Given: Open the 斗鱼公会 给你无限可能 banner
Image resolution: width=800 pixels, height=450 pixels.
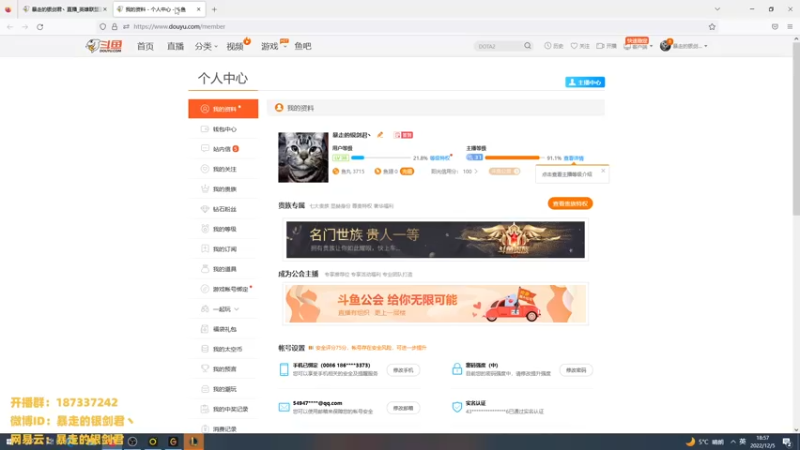Looking at the screenshot, I should click(435, 304).
